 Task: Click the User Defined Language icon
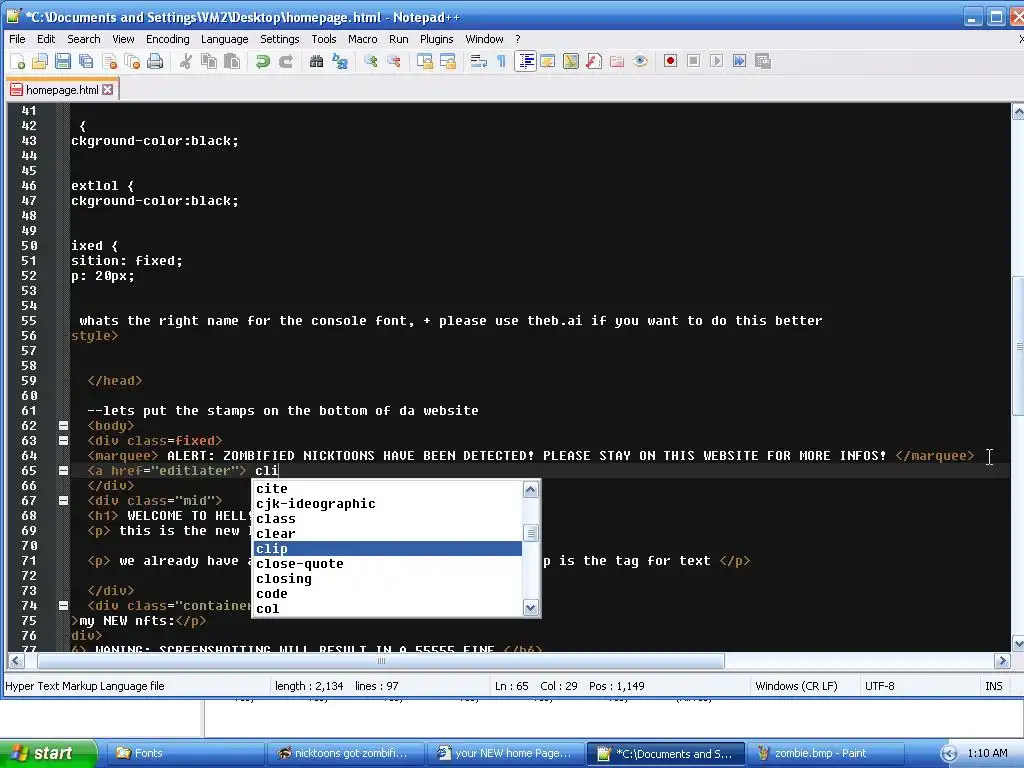click(x=547, y=61)
